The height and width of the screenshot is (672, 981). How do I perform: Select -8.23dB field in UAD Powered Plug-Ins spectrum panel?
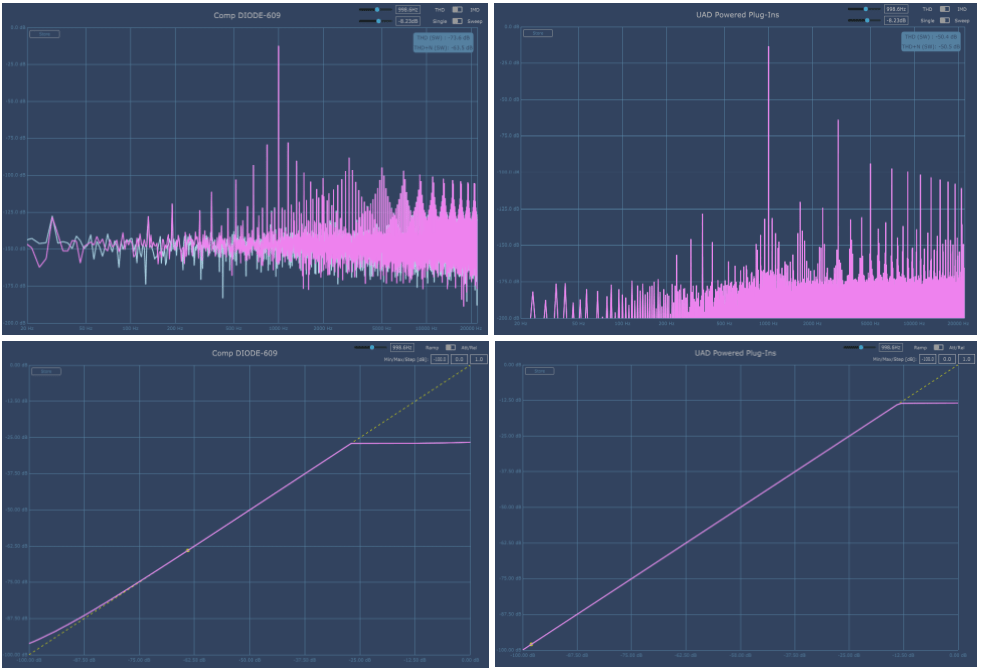[x=894, y=19]
